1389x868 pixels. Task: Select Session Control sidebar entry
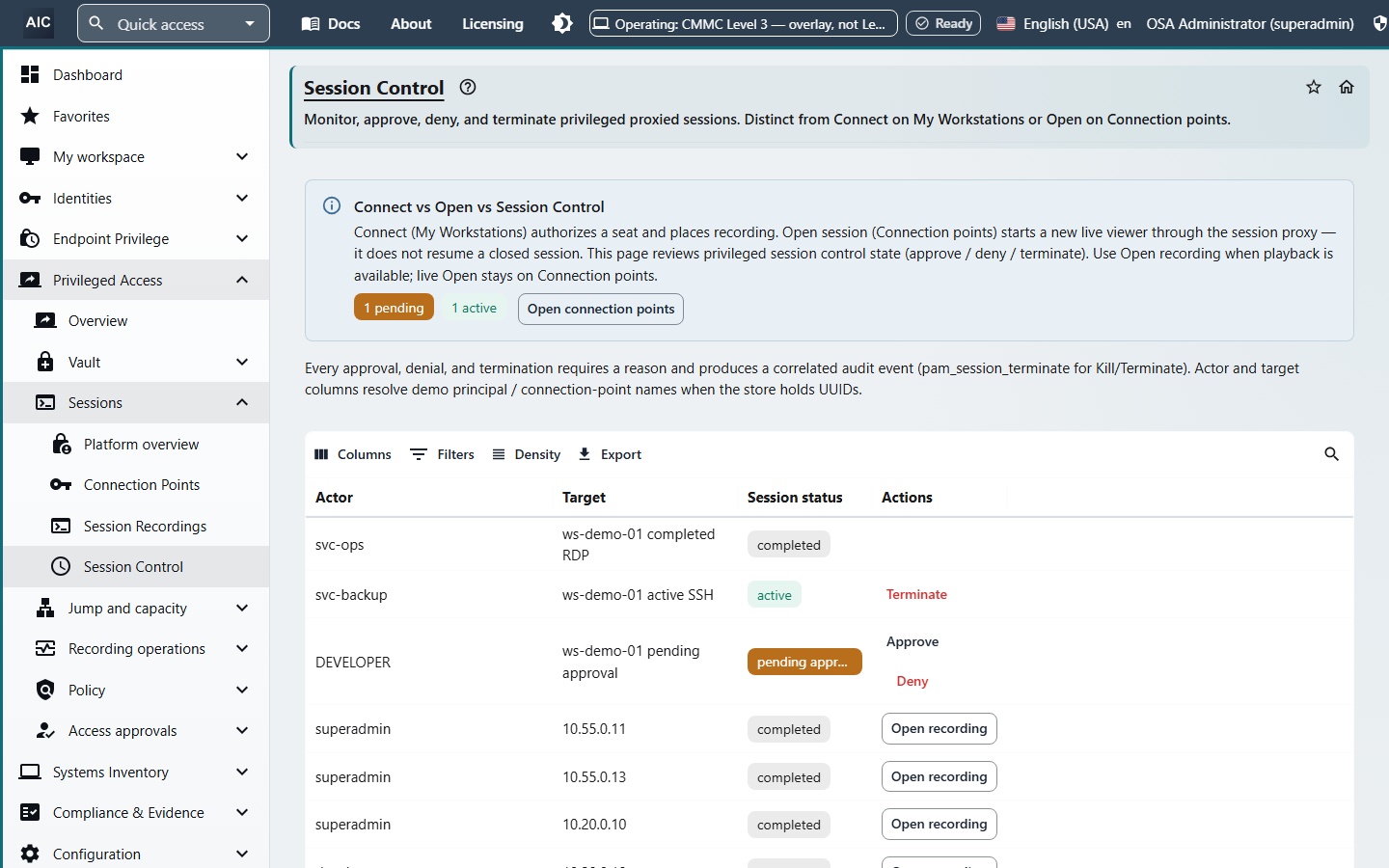click(x=135, y=566)
